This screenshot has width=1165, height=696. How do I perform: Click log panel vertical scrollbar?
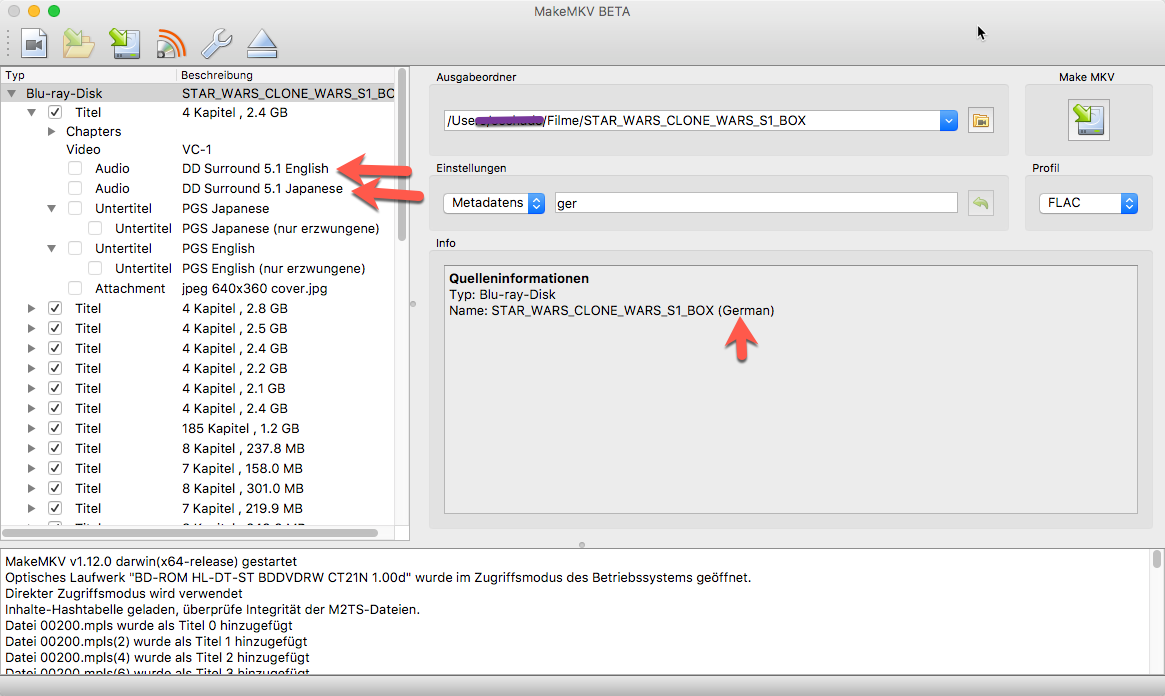(x=1157, y=559)
